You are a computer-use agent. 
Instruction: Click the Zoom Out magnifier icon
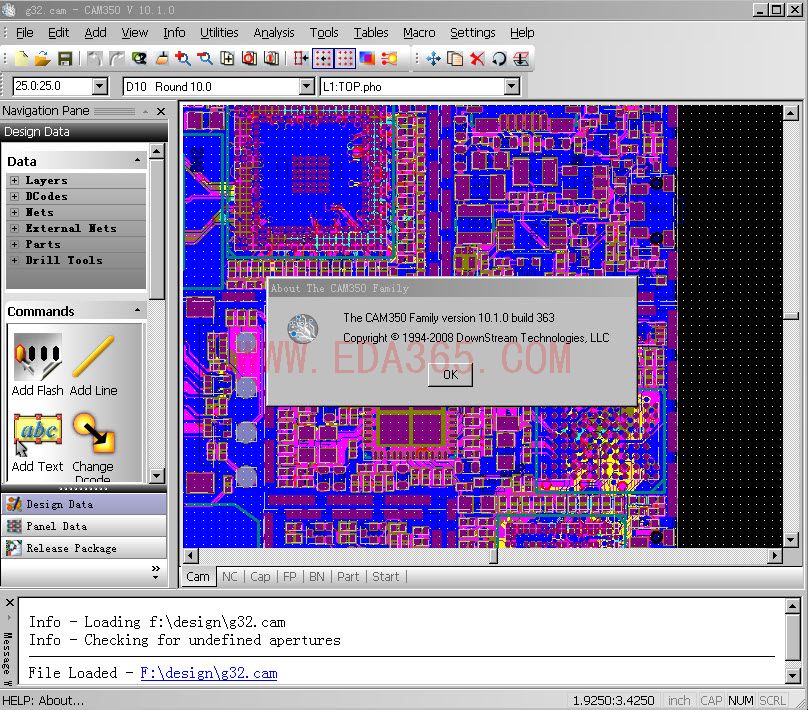205,58
